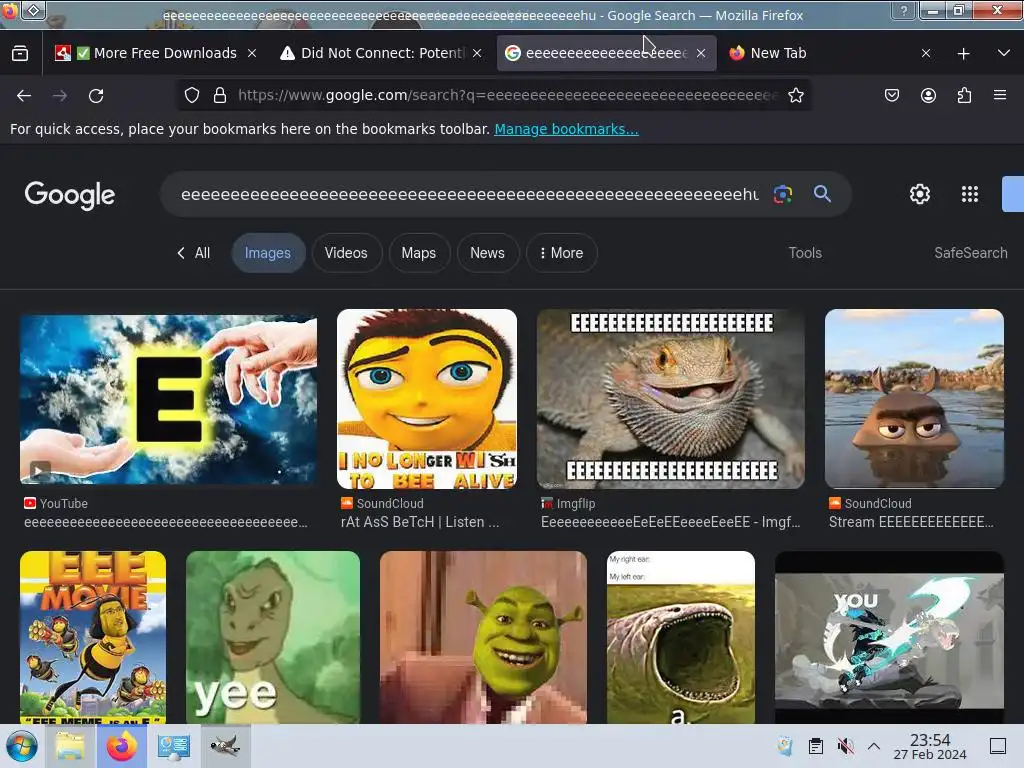Open the Bee Movie Barry face thumbnail
This screenshot has width=1024, height=768.
point(427,399)
